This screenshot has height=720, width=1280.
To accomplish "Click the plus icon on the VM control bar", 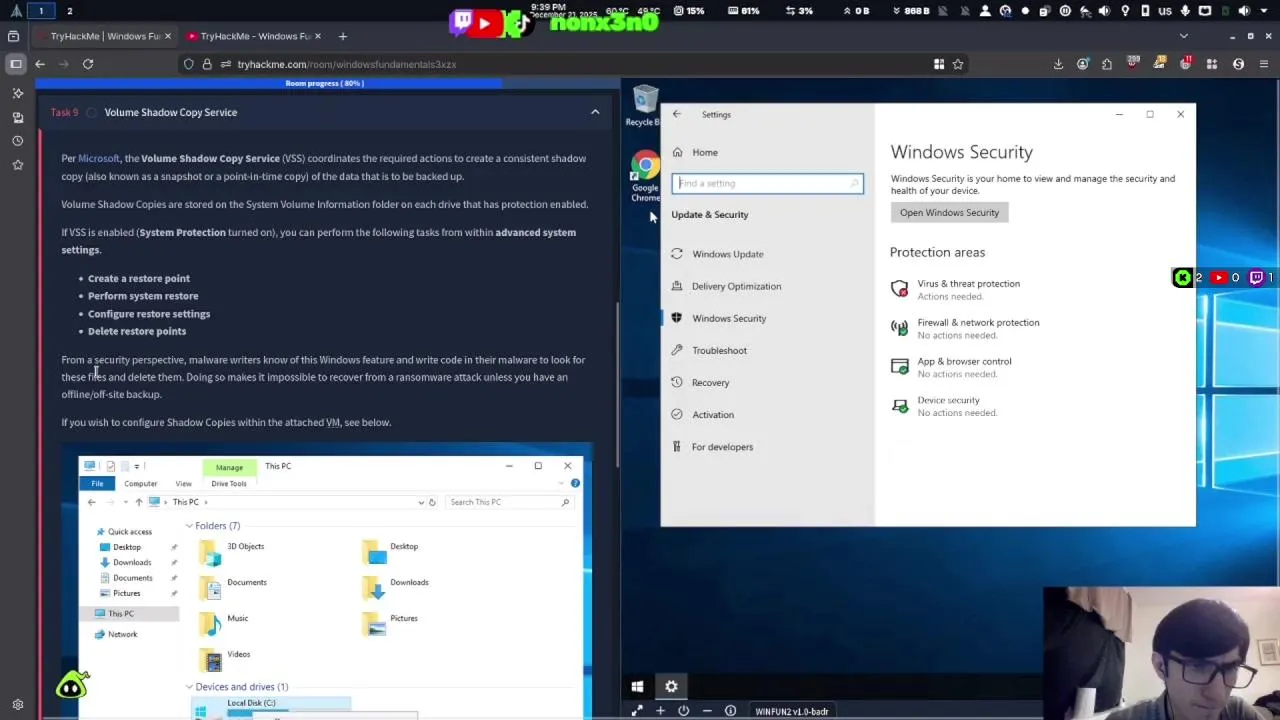I will [x=660, y=711].
